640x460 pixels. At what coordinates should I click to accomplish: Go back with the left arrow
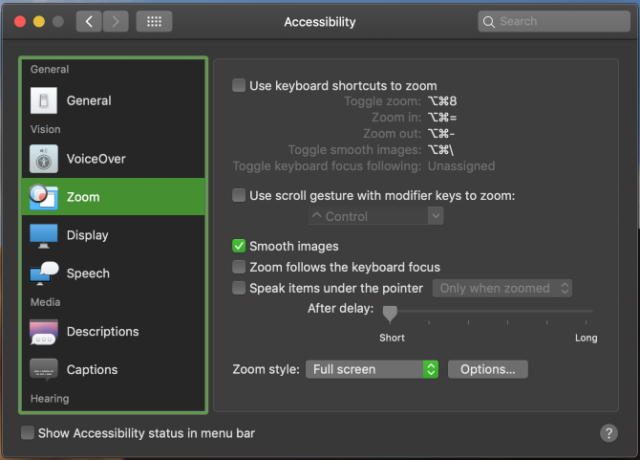pos(89,21)
